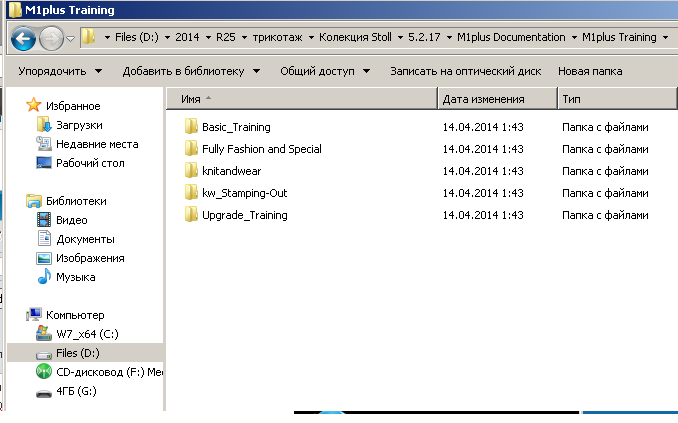The height and width of the screenshot is (423, 678).
Task: Navigate to 5.2.17 breadcrumb
Action: click(424, 37)
